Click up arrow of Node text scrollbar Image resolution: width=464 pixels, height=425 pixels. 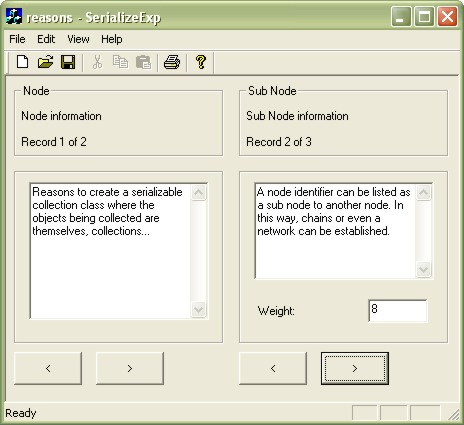[199, 192]
